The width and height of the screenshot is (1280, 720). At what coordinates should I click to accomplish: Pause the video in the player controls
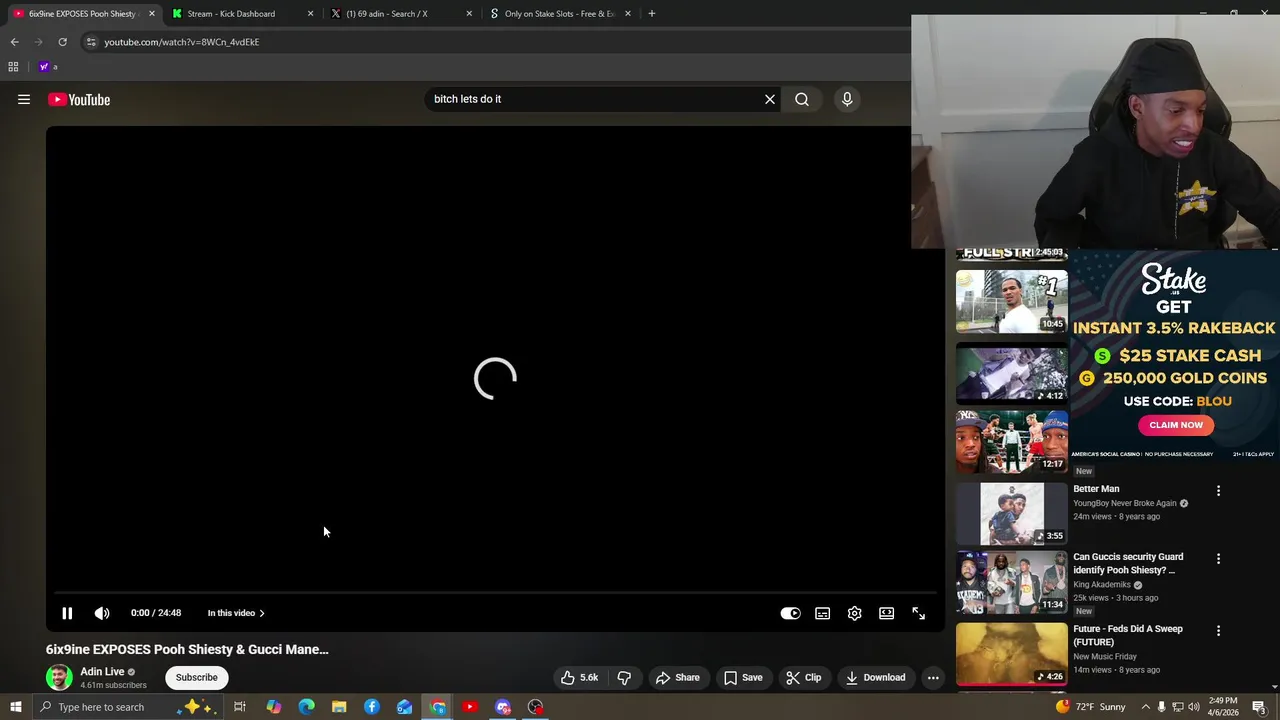coord(67,613)
